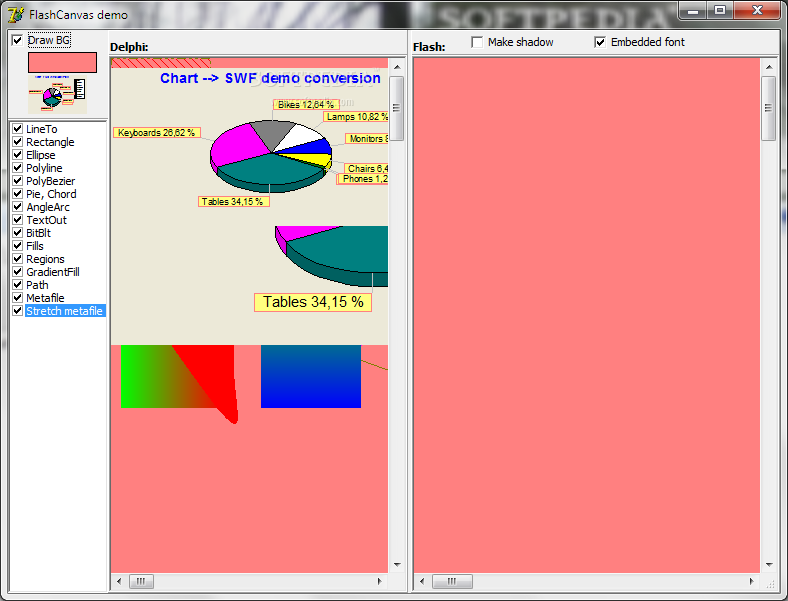
Task: Toggle the TextOut checkbox
Action: tap(18, 220)
